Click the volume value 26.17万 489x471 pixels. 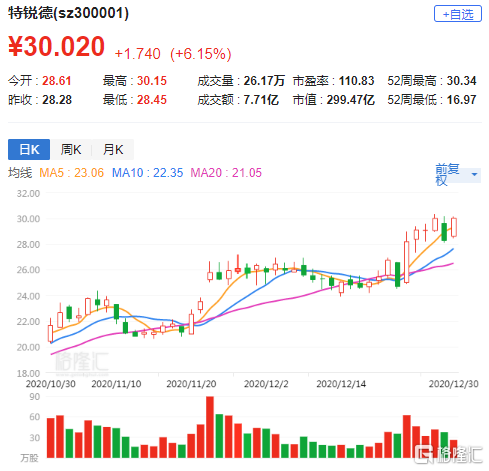pos(264,81)
